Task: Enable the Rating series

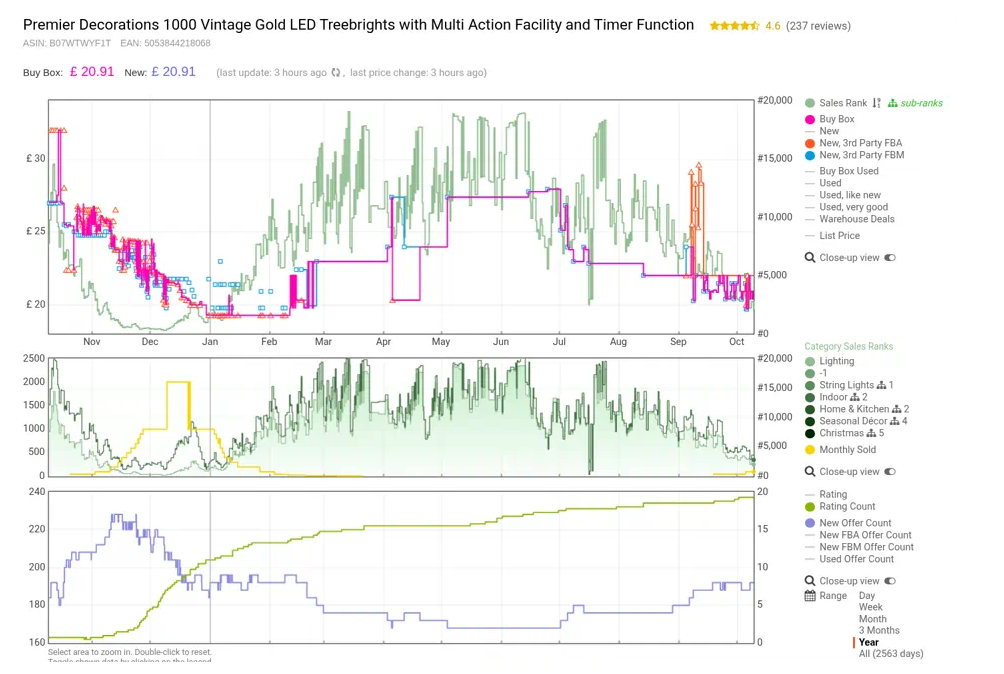Action: click(x=826, y=495)
